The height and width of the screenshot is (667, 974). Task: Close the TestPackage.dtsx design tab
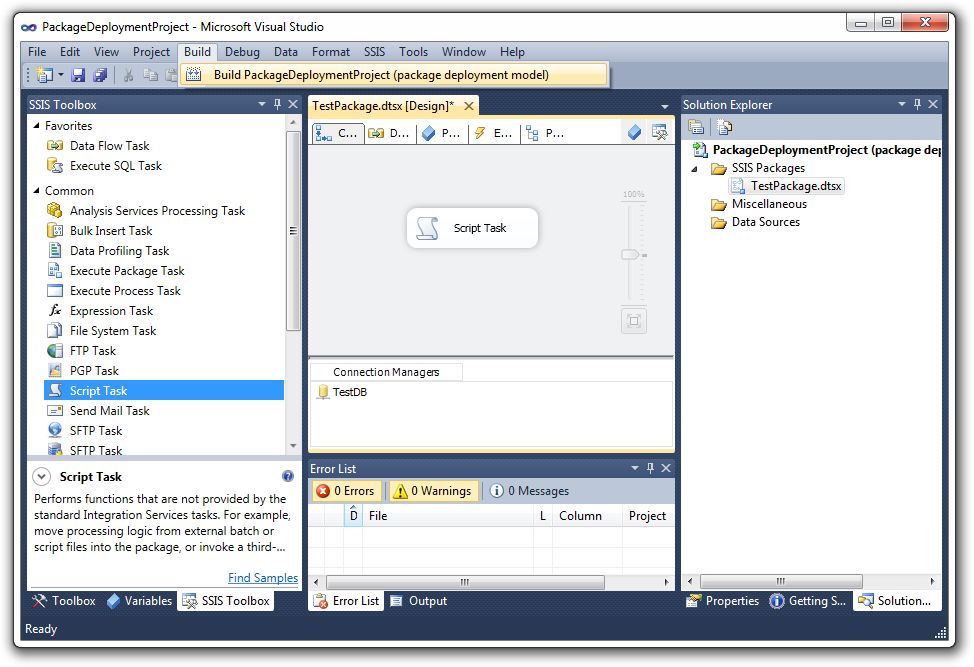point(469,106)
